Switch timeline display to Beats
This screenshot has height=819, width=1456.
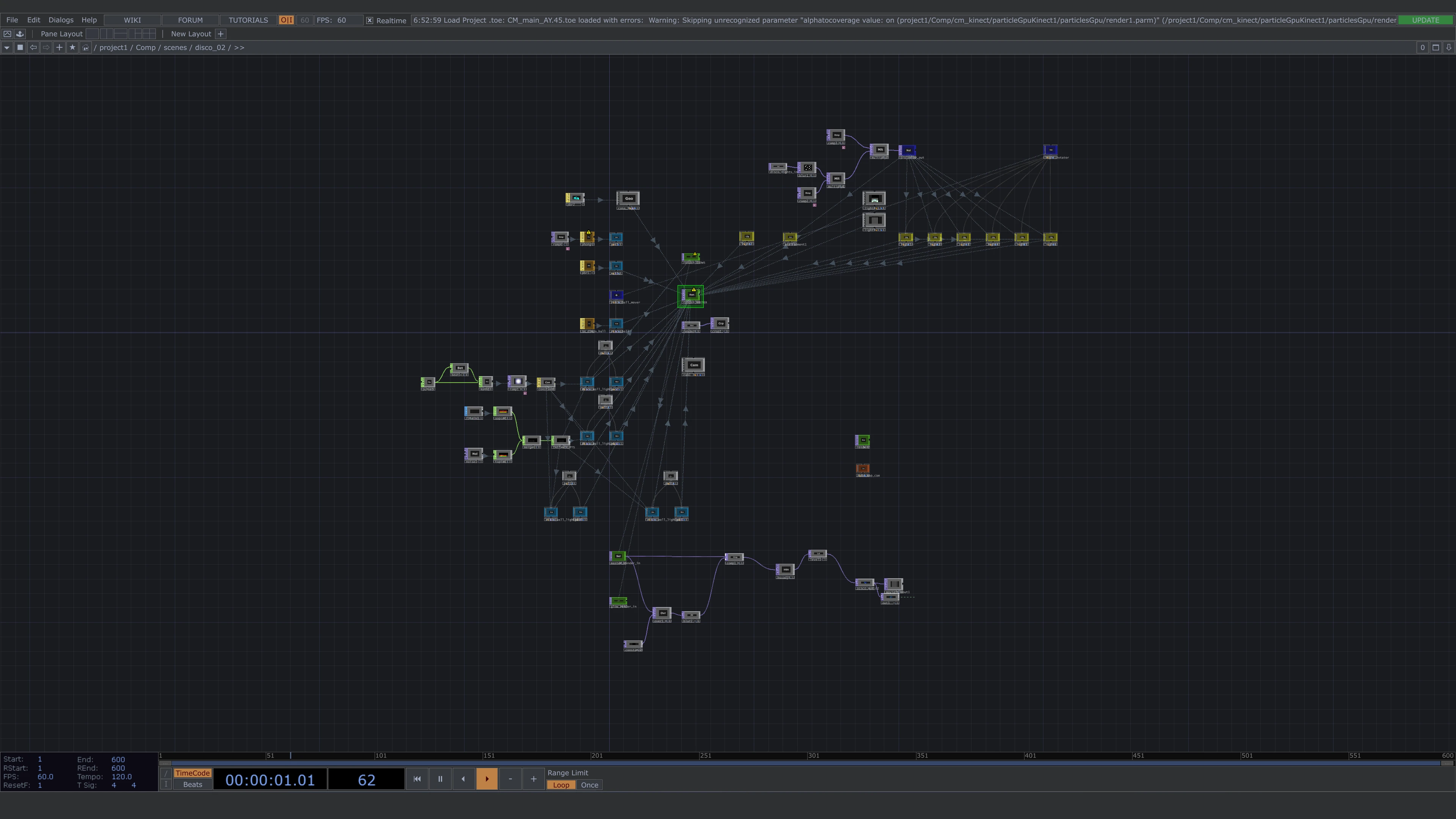[192, 784]
